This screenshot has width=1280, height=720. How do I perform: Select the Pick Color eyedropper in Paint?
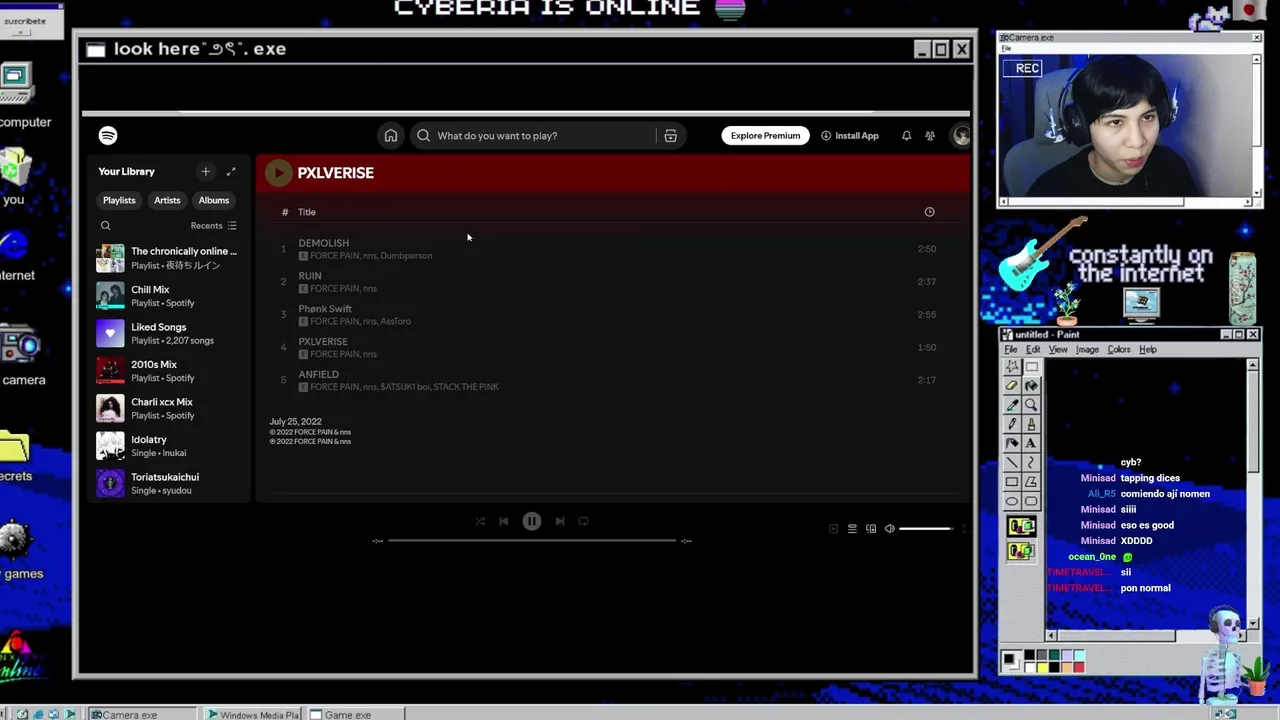pos(1012,404)
